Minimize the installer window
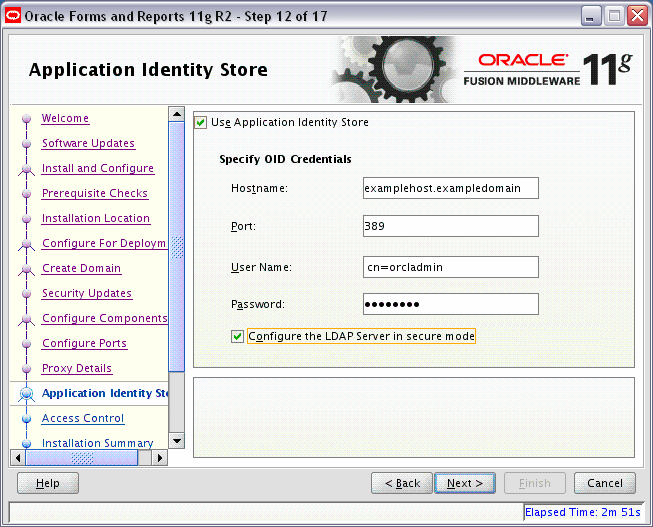653x527 pixels. [591, 16]
